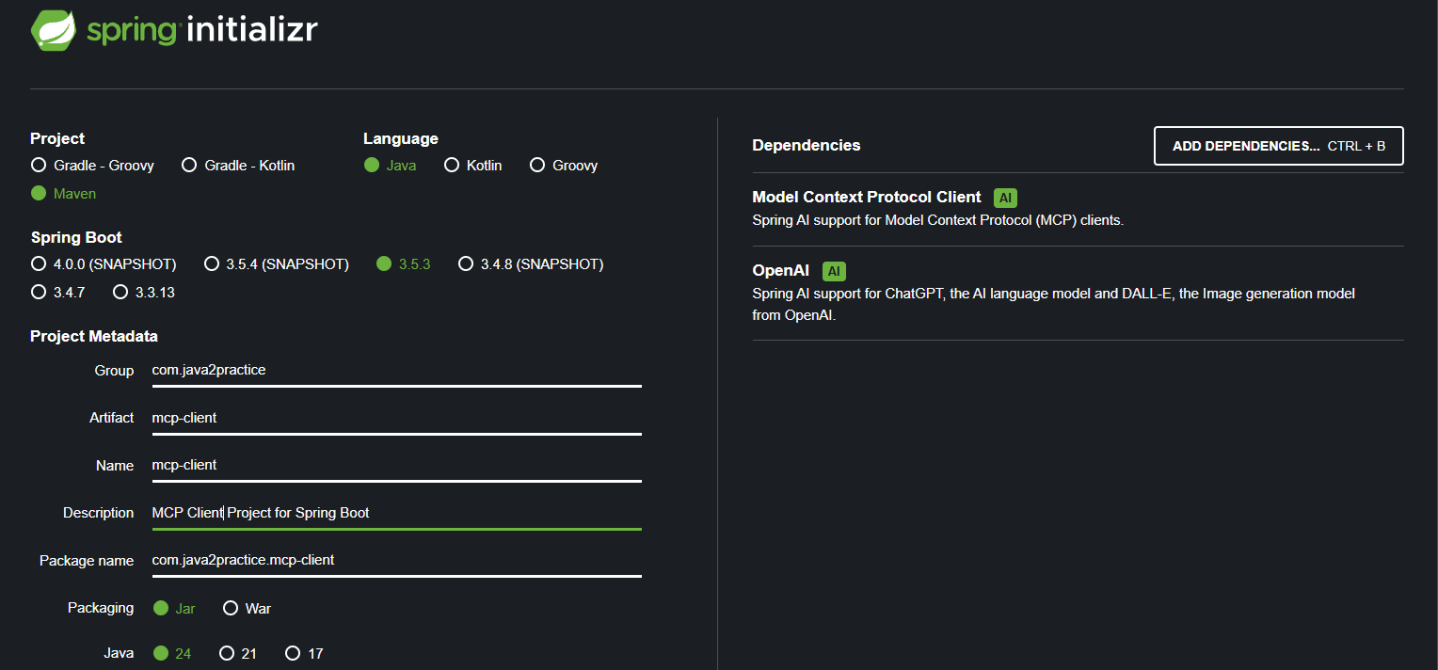Click into the Description field
The image size is (1438, 670).
click(395, 513)
